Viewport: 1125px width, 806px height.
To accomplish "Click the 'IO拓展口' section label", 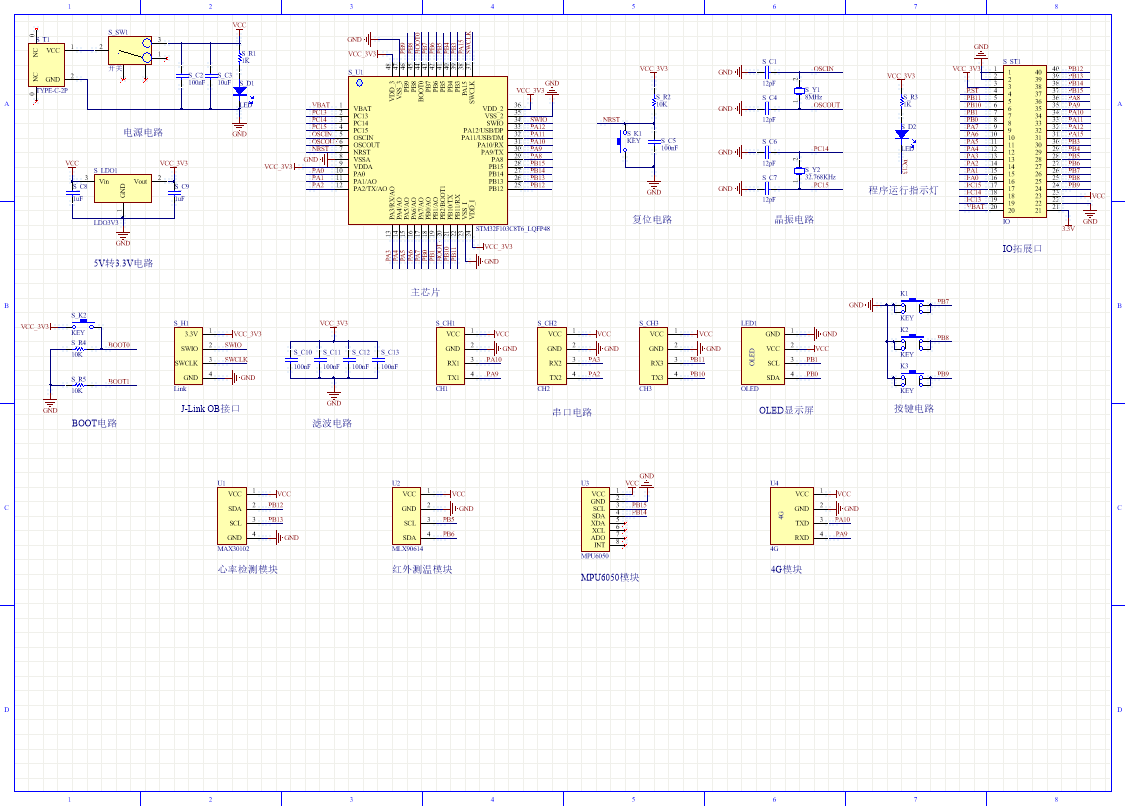I will [x=1022, y=248].
